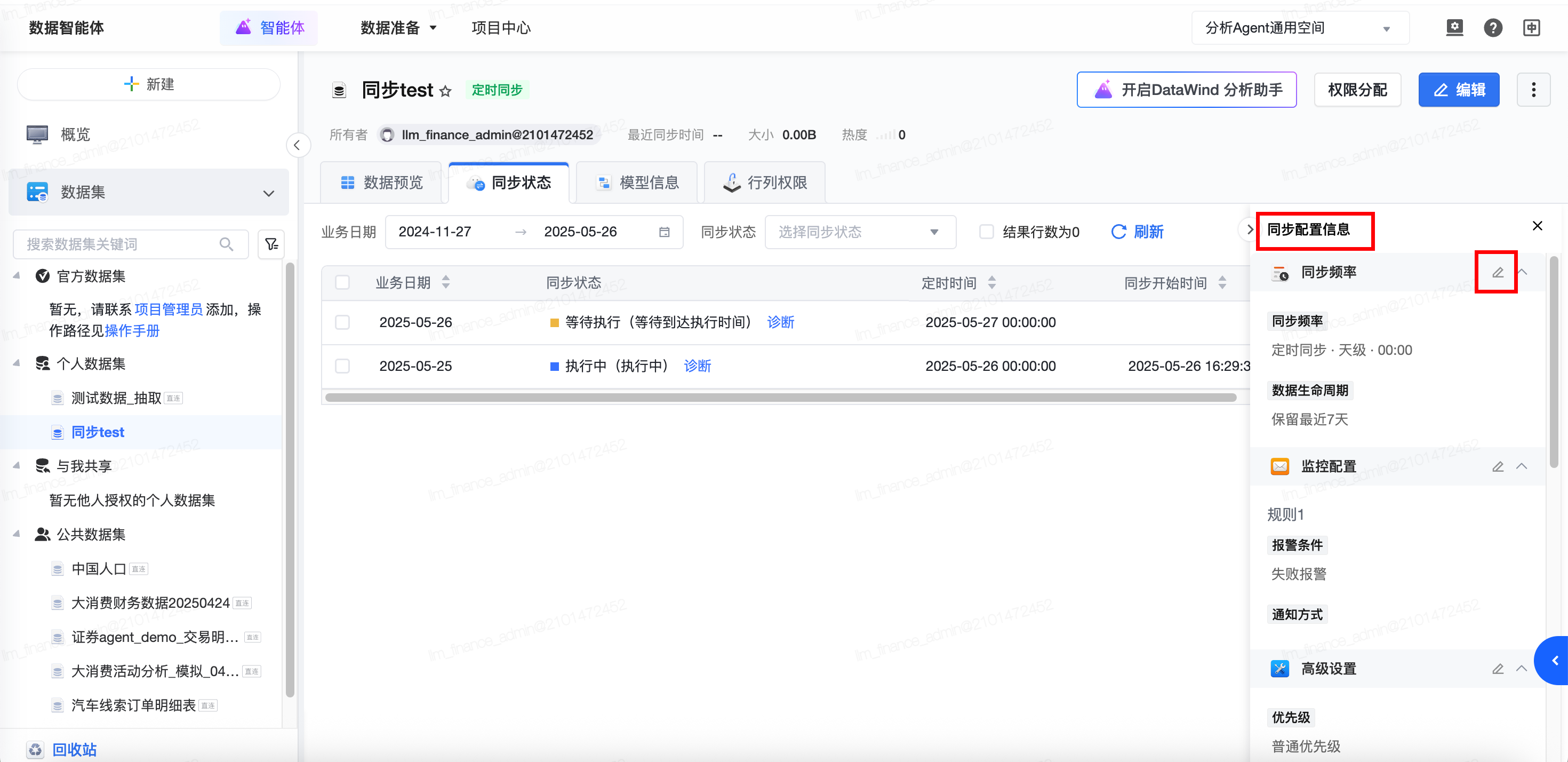1568x762 pixels.
Task: Click the help question mark icon
Action: tap(1492, 27)
